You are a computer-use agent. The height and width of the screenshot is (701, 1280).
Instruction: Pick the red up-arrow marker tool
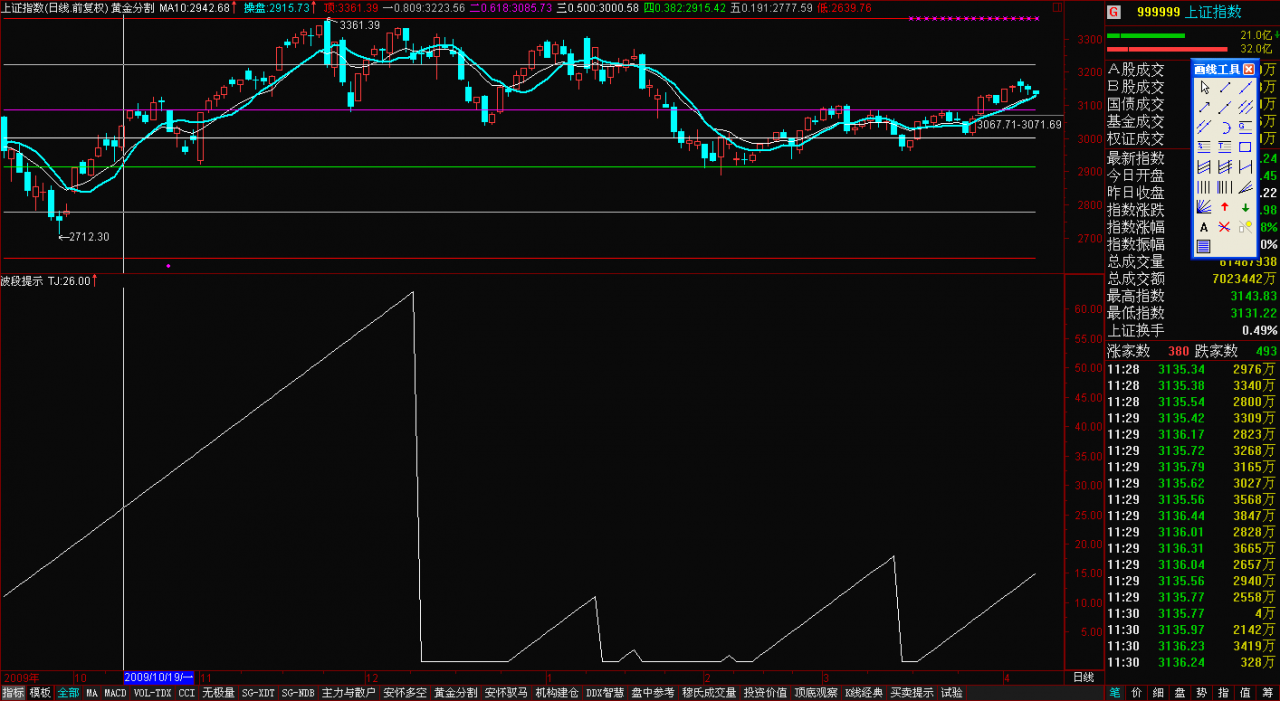pos(1225,207)
